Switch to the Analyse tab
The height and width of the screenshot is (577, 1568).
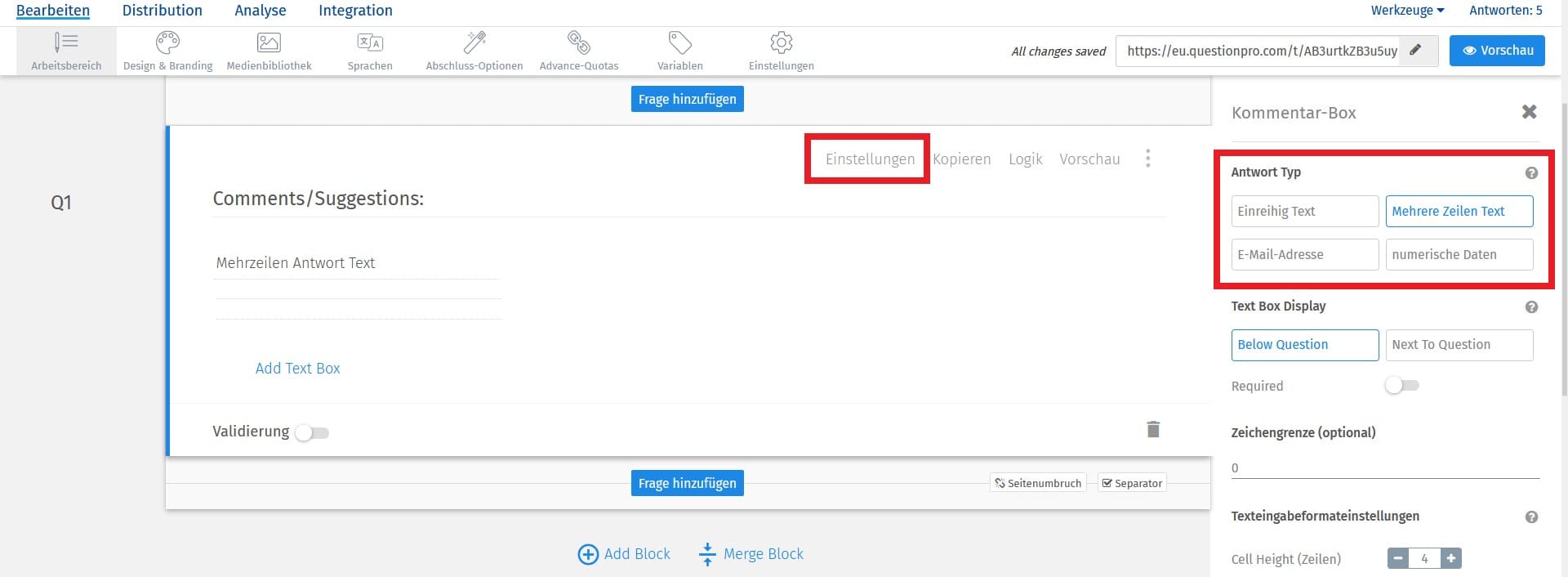[x=261, y=11]
